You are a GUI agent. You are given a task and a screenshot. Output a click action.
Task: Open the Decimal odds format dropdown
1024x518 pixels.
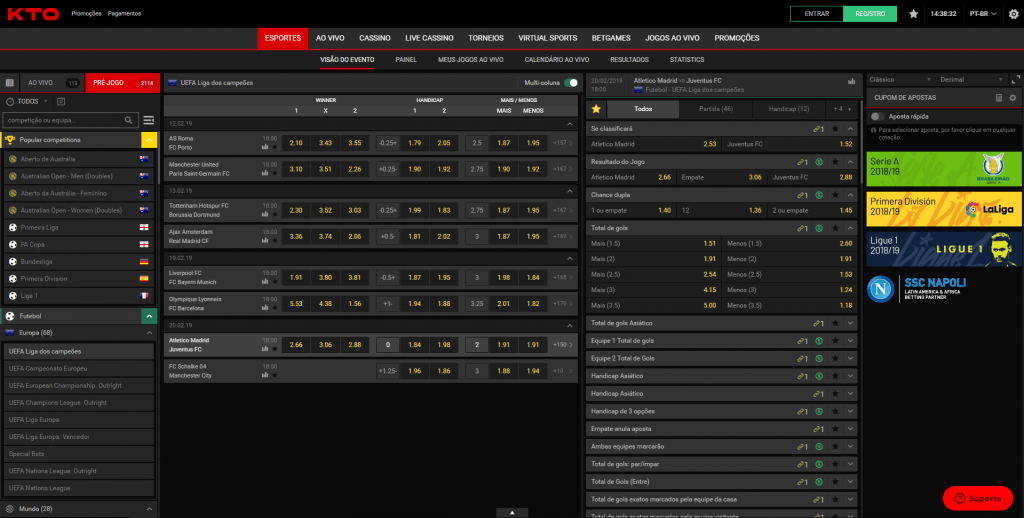click(970, 79)
